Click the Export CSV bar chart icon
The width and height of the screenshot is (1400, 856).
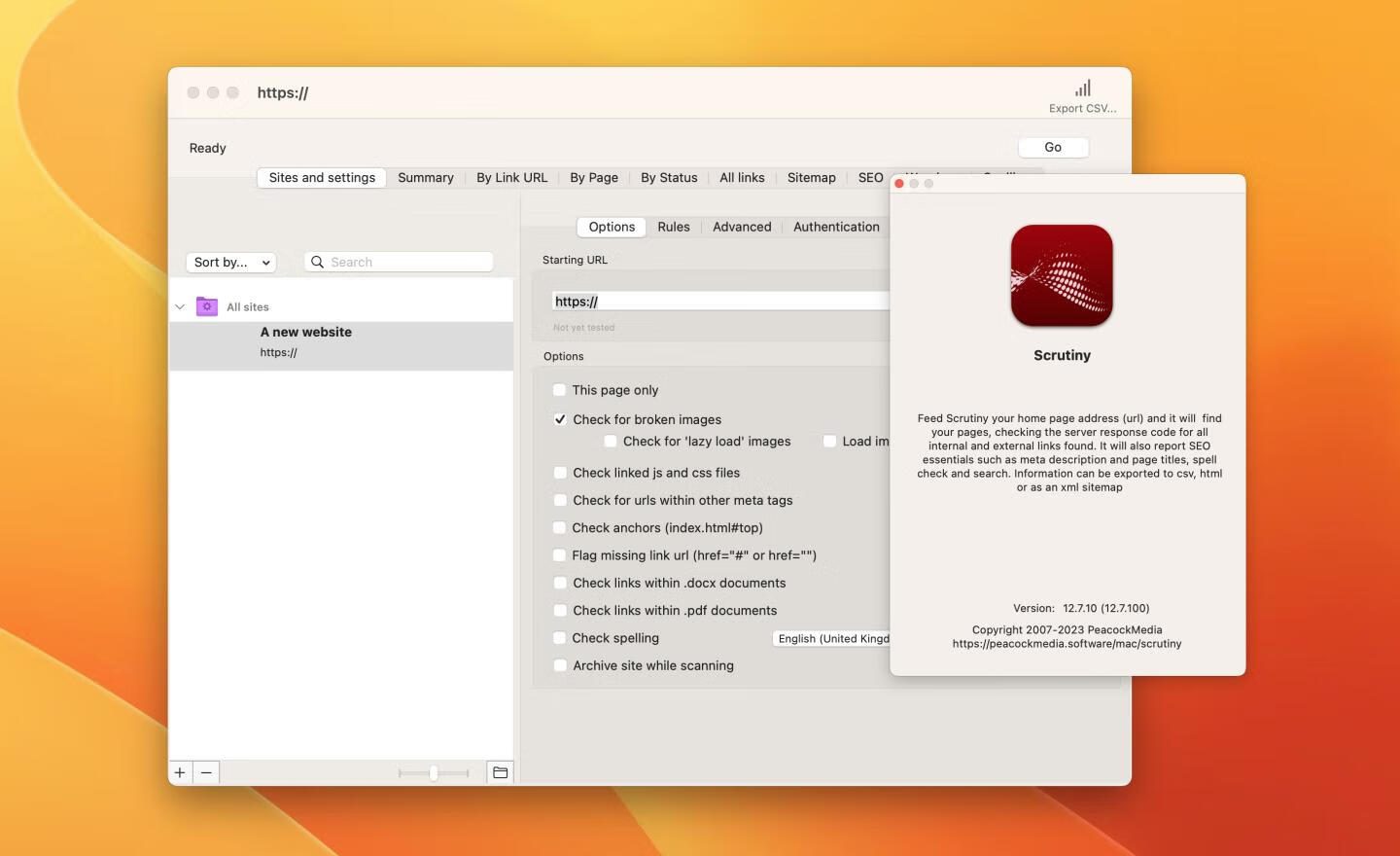pos(1082,89)
